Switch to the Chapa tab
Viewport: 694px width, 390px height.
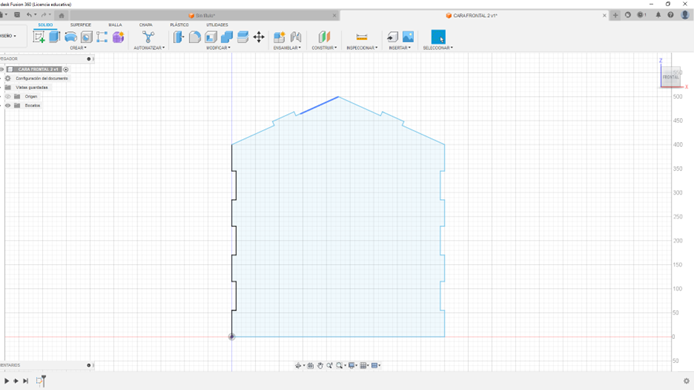[x=146, y=25]
